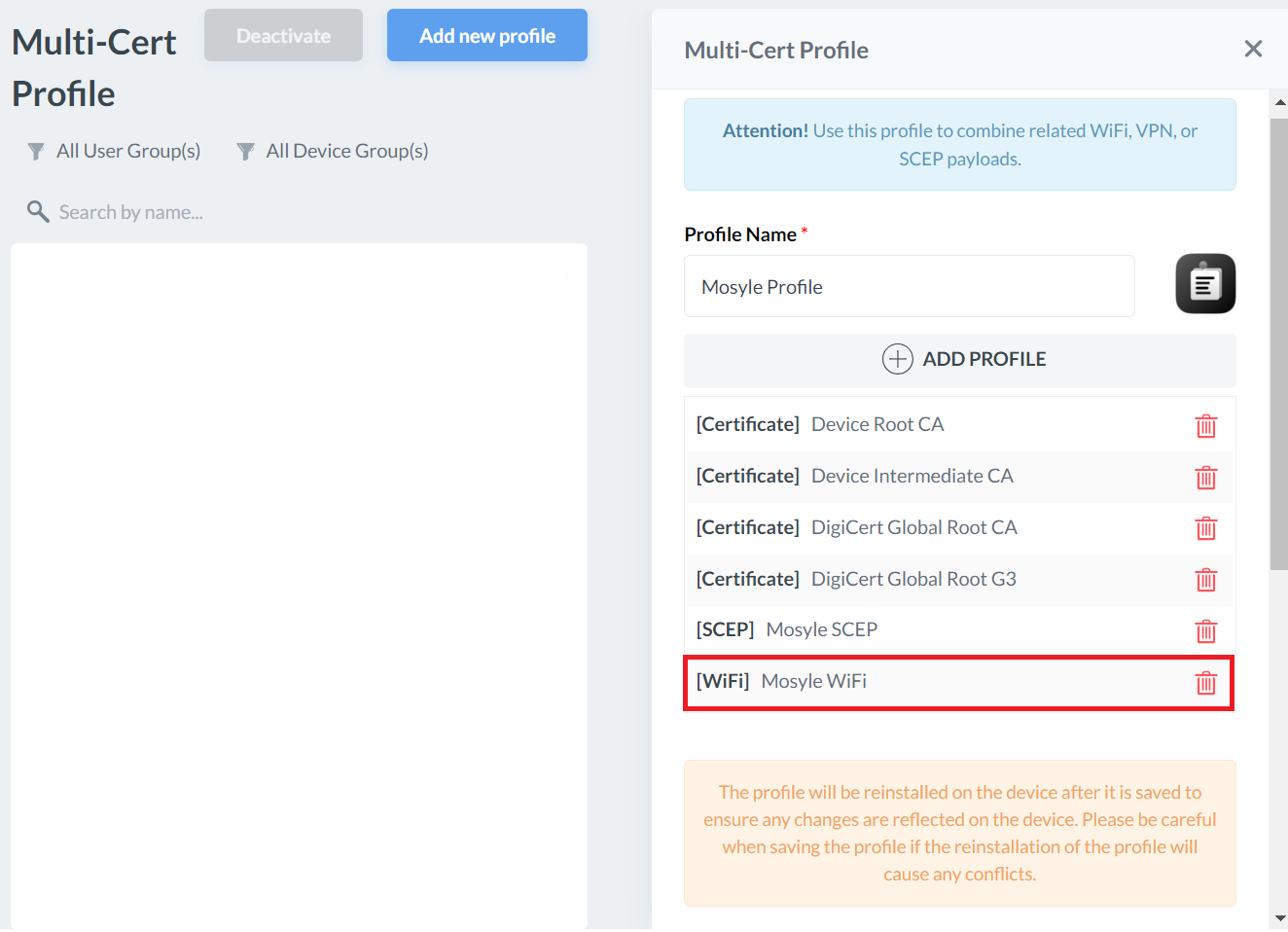Screen dimensions: 1288x932
Task: Delete the Mosyle WiFi payload
Action: coord(1205,683)
